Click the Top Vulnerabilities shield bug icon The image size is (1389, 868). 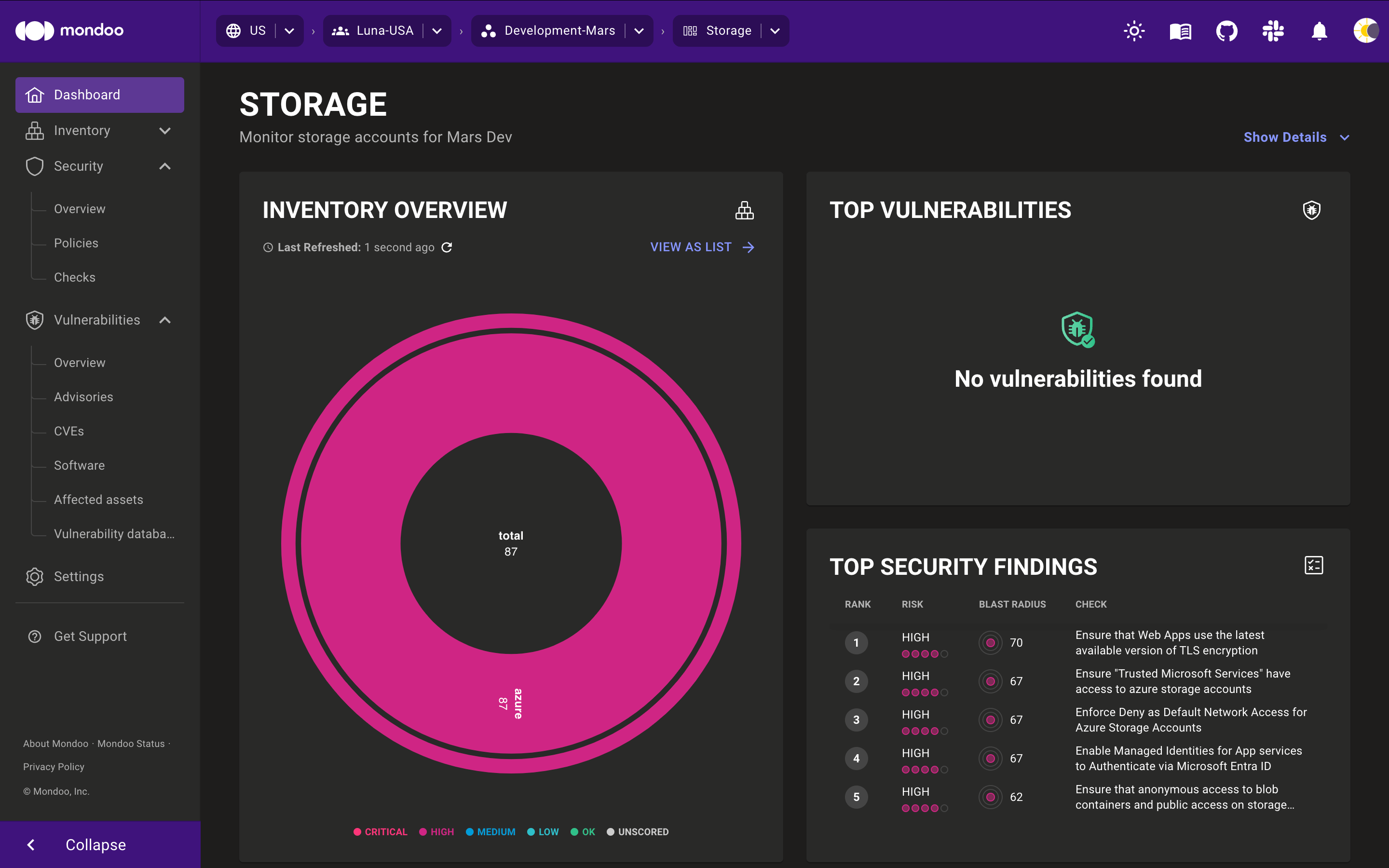coord(1311,210)
